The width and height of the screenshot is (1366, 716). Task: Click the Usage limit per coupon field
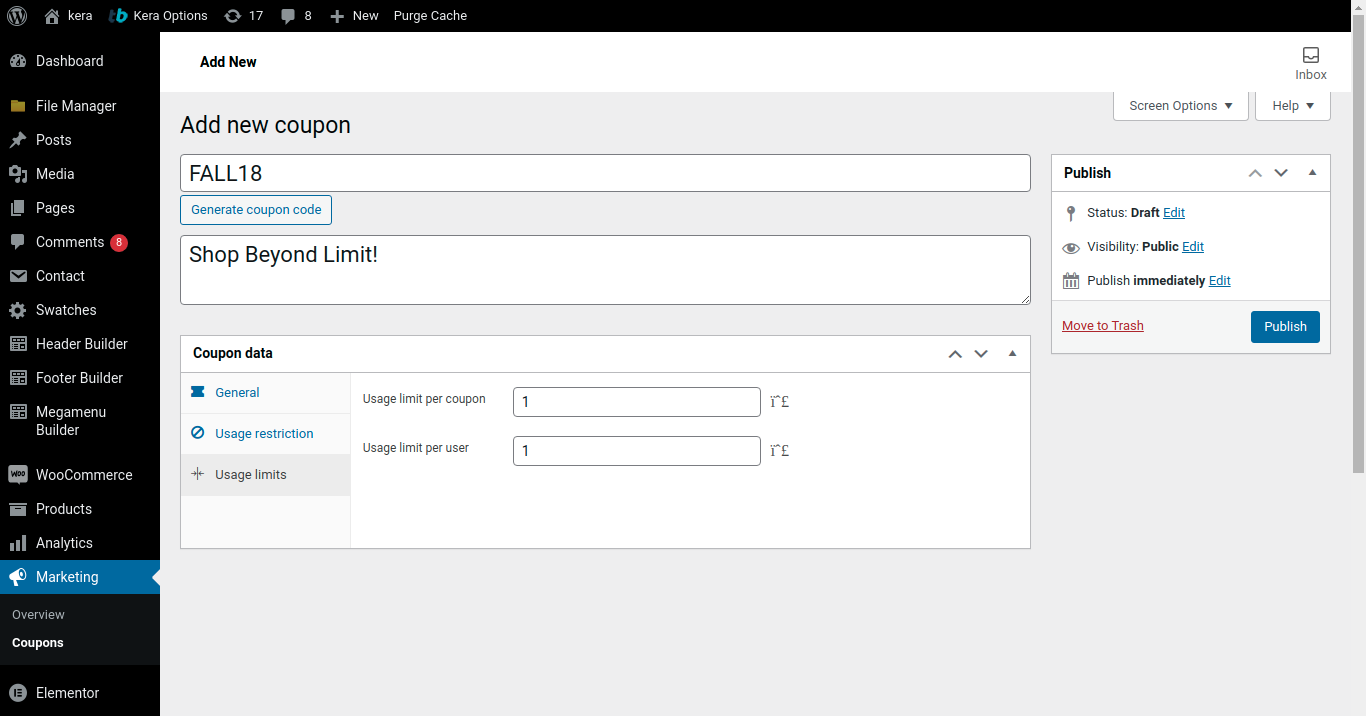tap(637, 402)
